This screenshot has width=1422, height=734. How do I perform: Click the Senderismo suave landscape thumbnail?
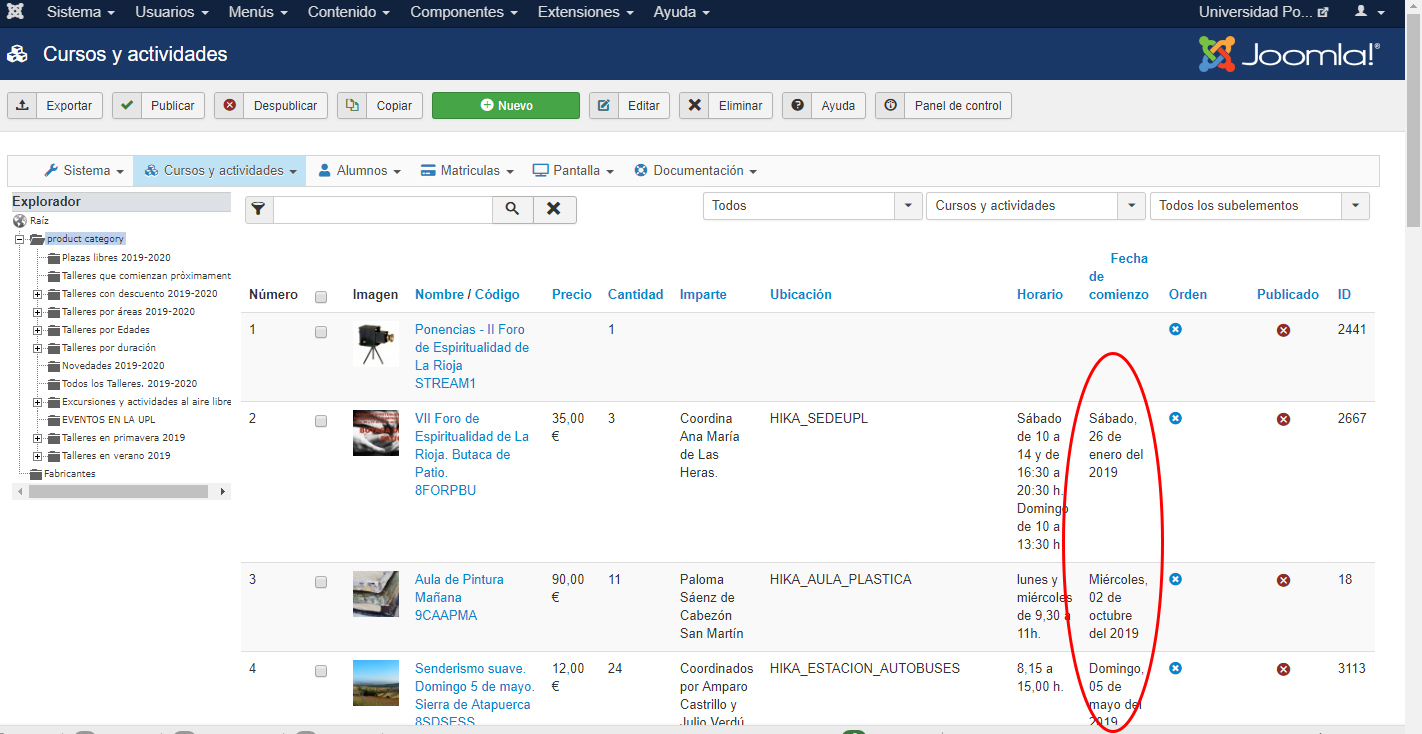point(375,683)
